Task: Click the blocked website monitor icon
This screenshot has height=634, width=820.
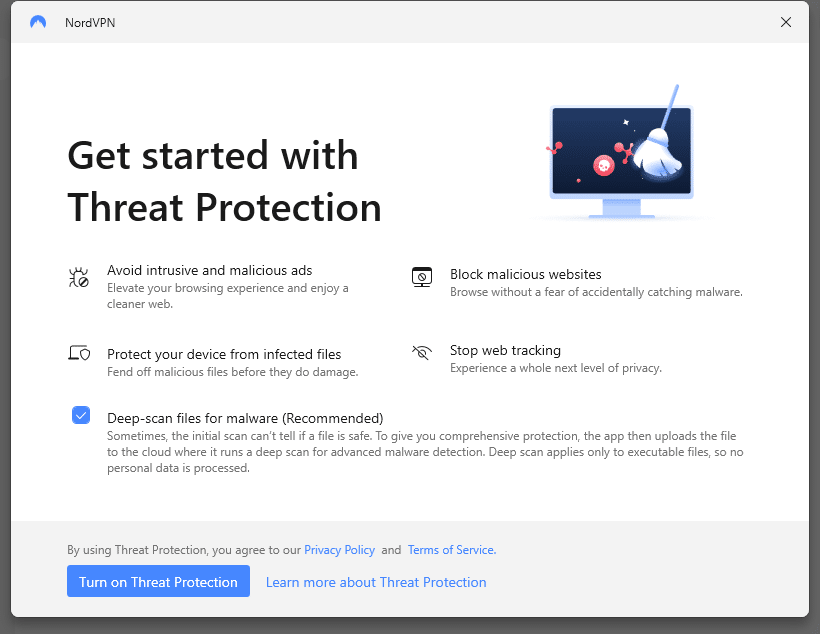Action: [x=422, y=277]
